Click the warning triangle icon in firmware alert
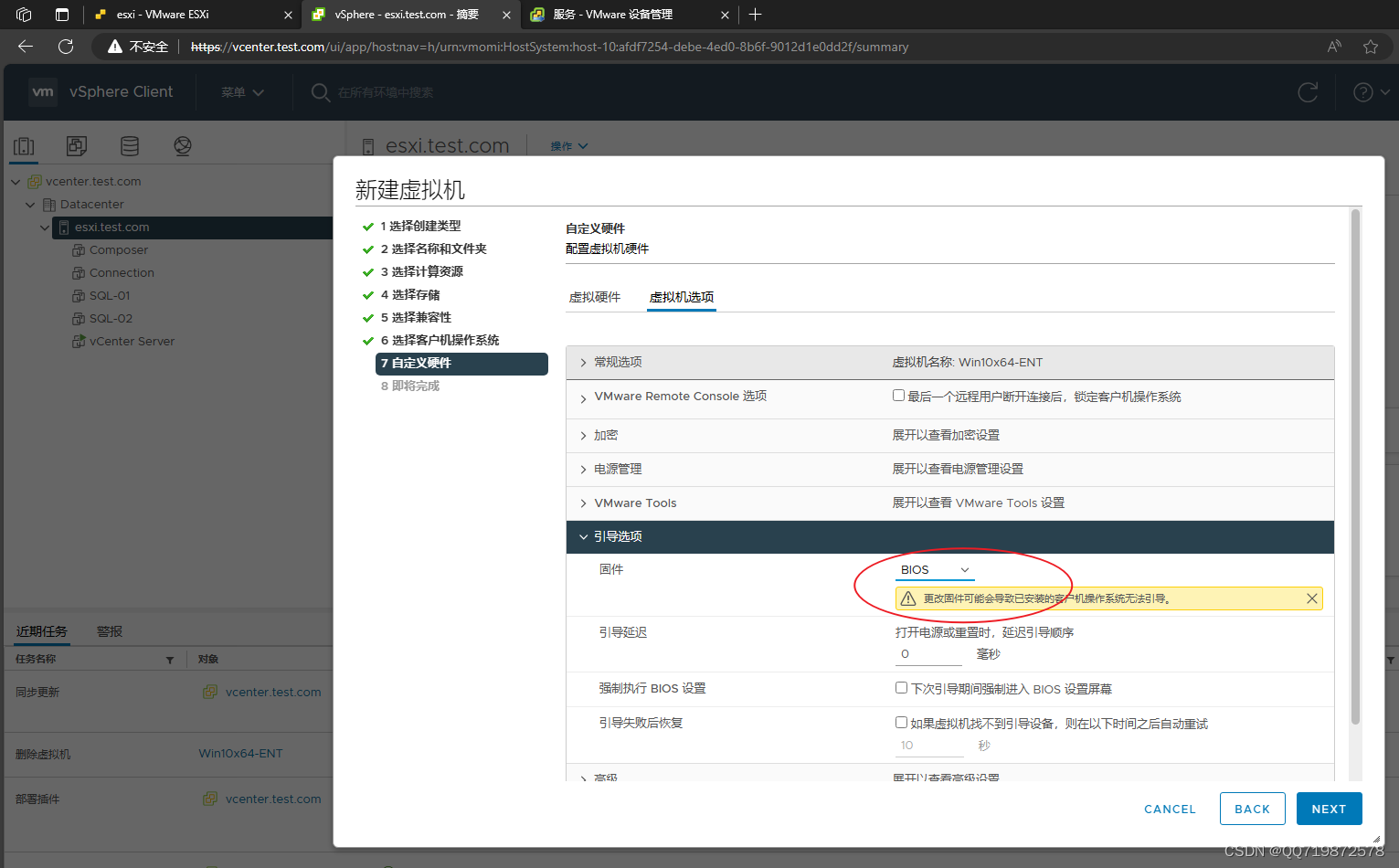1399x868 pixels. [908, 598]
